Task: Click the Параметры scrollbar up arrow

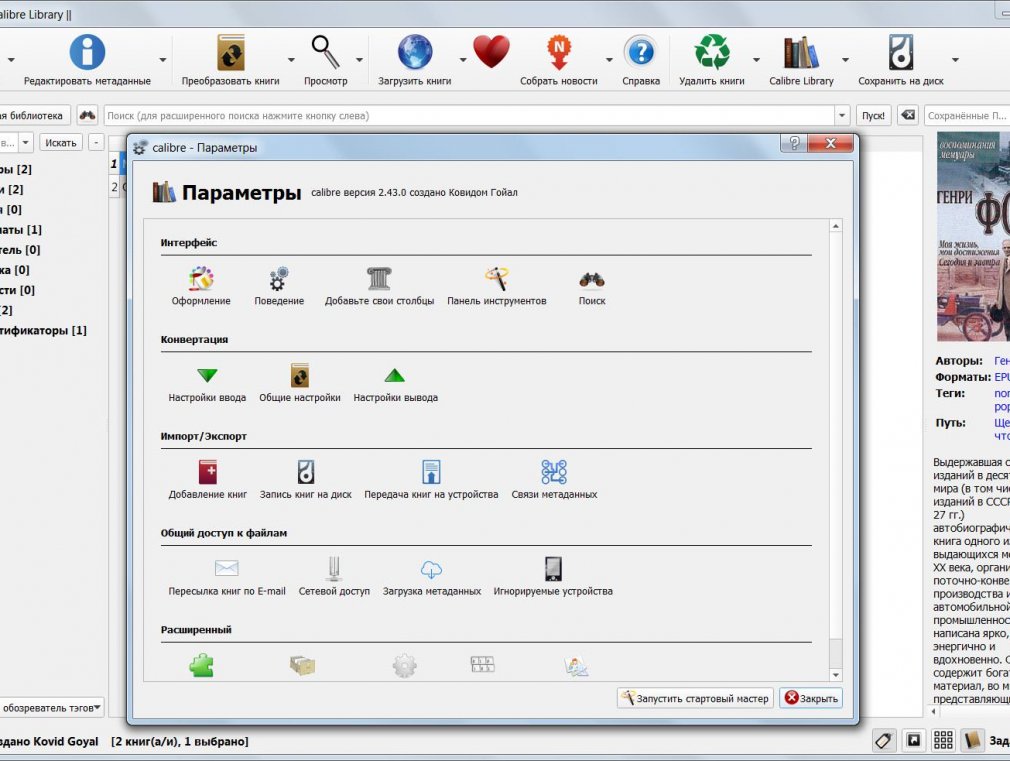Action: [x=835, y=226]
